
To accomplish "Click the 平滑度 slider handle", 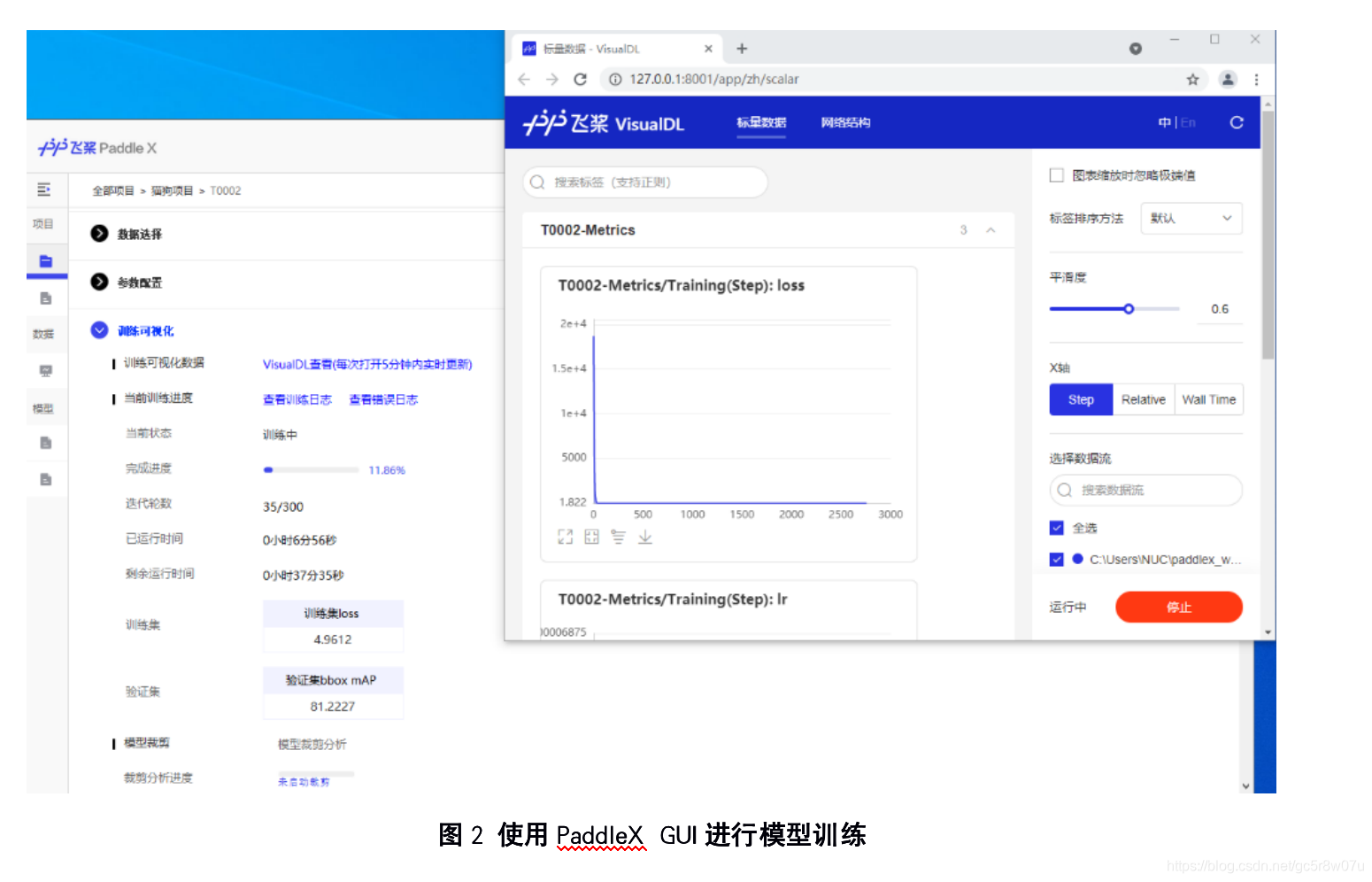I will pos(1129,309).
